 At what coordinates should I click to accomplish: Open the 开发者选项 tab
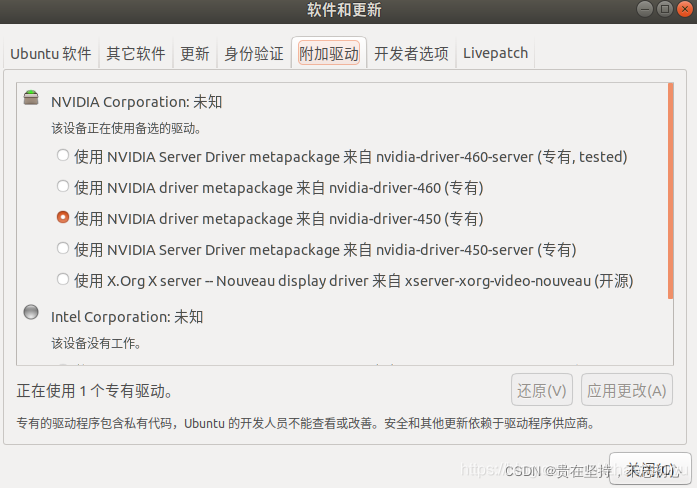coord(411,53)
